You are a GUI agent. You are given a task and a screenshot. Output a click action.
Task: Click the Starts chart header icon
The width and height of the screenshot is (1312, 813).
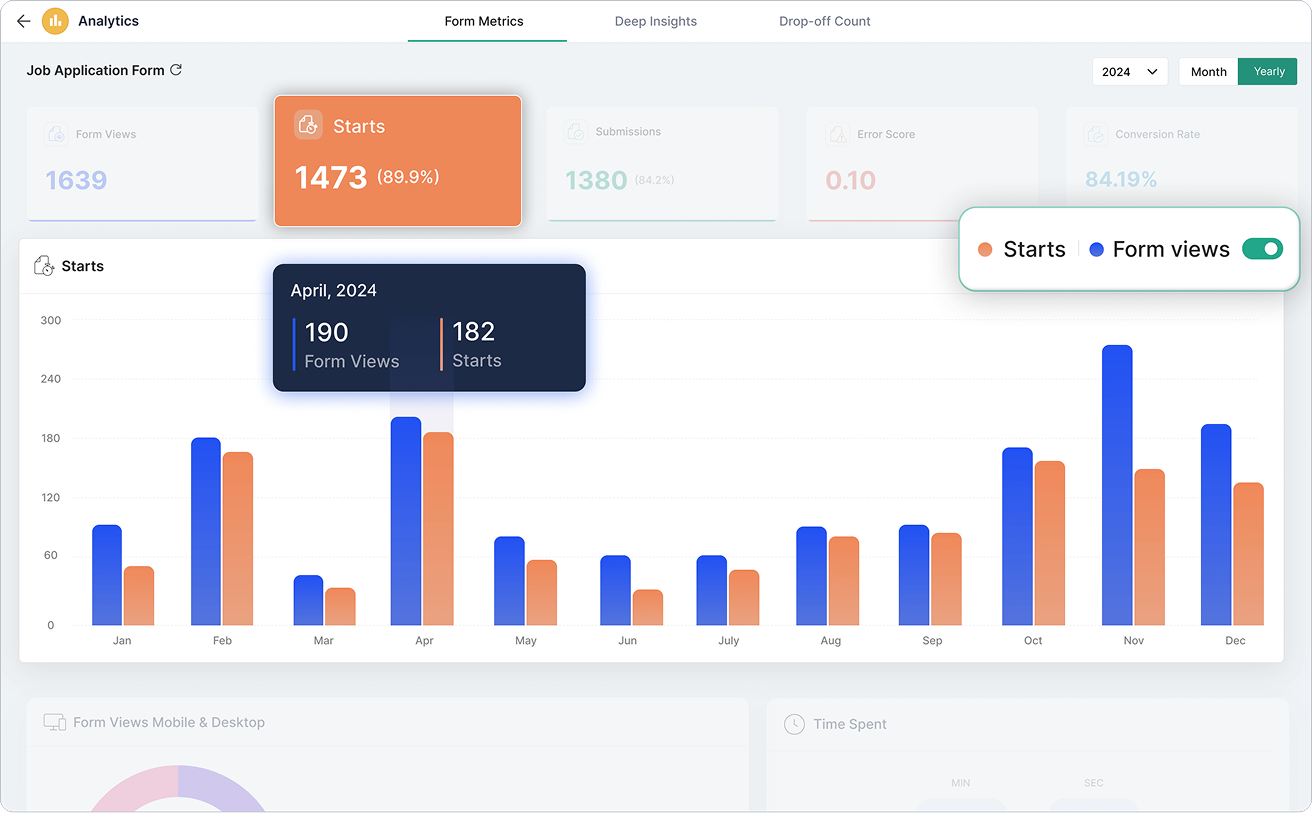pos(44,266)
